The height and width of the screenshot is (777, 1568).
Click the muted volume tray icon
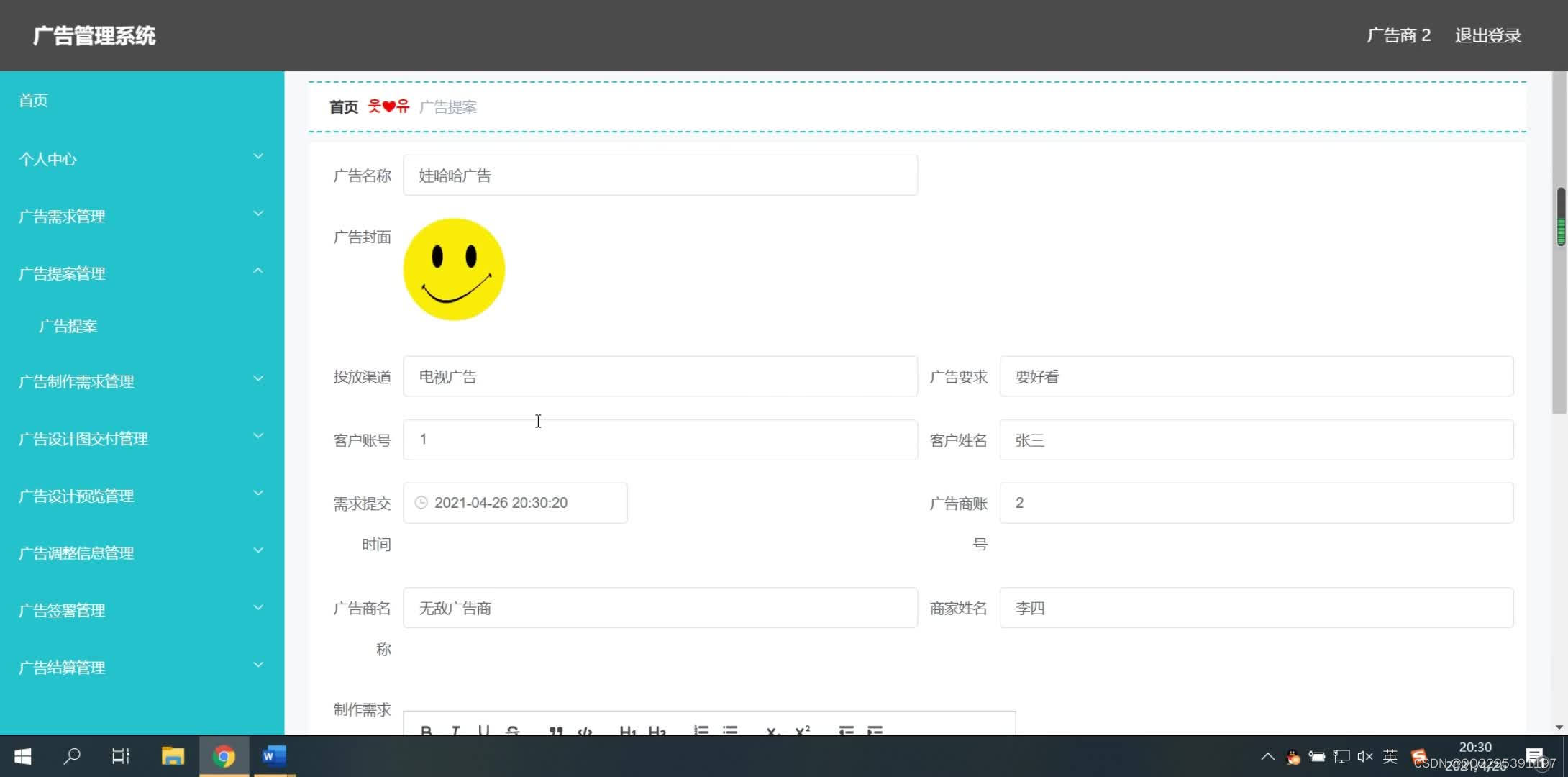point(1364,756)
